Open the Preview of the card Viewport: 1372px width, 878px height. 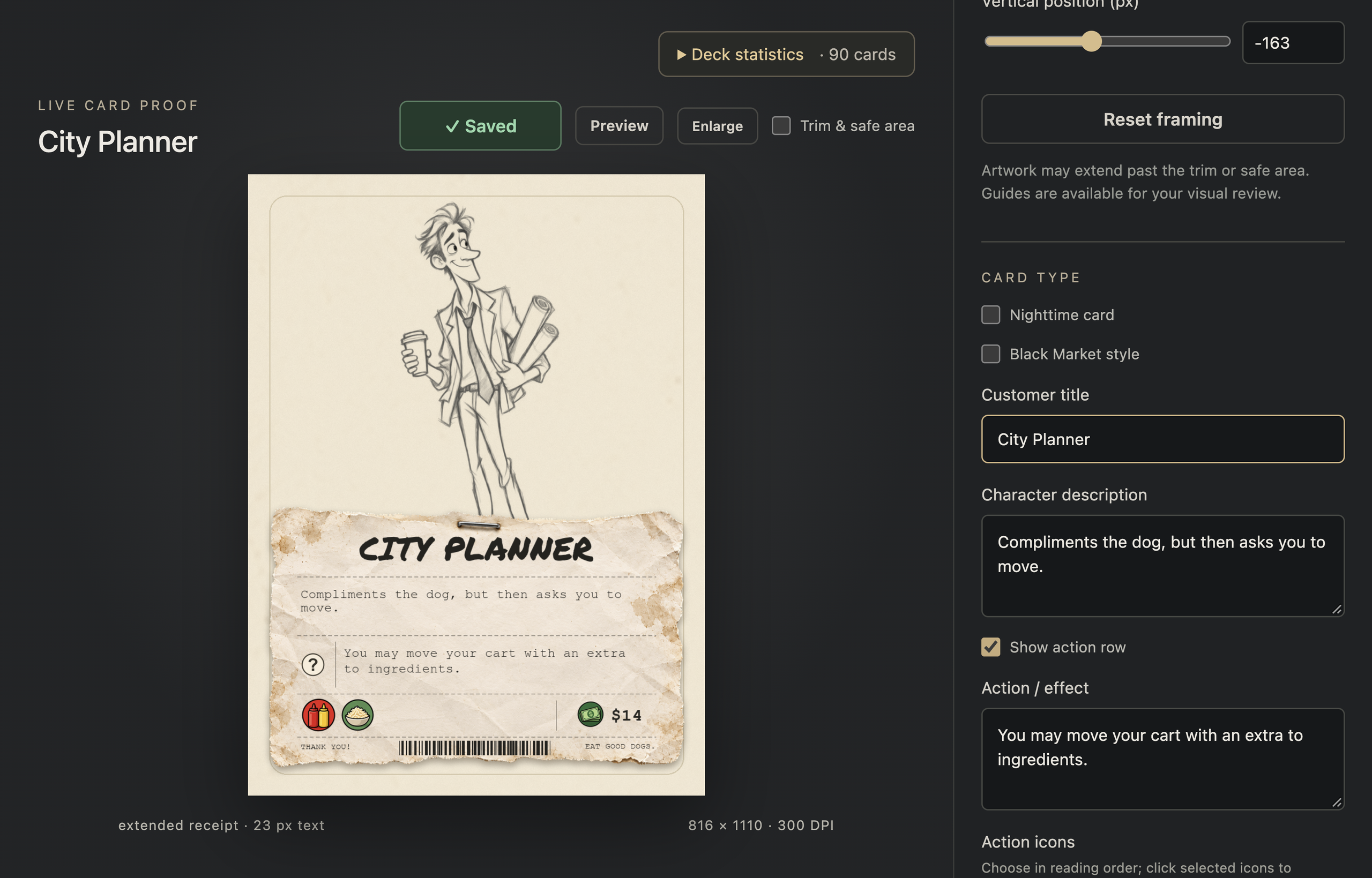(x=618, y=125)
